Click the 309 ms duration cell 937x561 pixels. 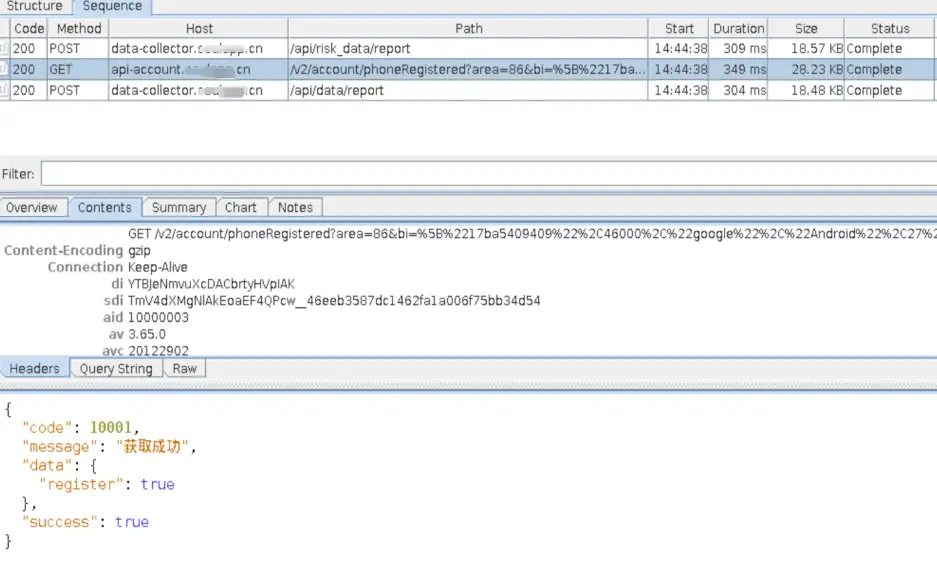pyautogui.click(x=739, y=48)
